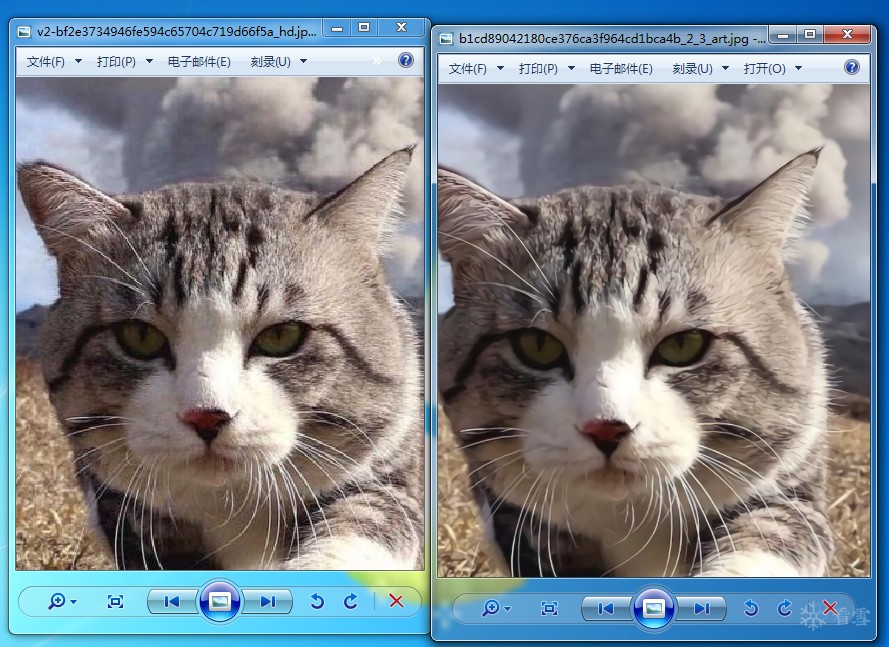Rotate counterclockwise in left window
This screenshot has height=647, width=889.
point(317,601)
